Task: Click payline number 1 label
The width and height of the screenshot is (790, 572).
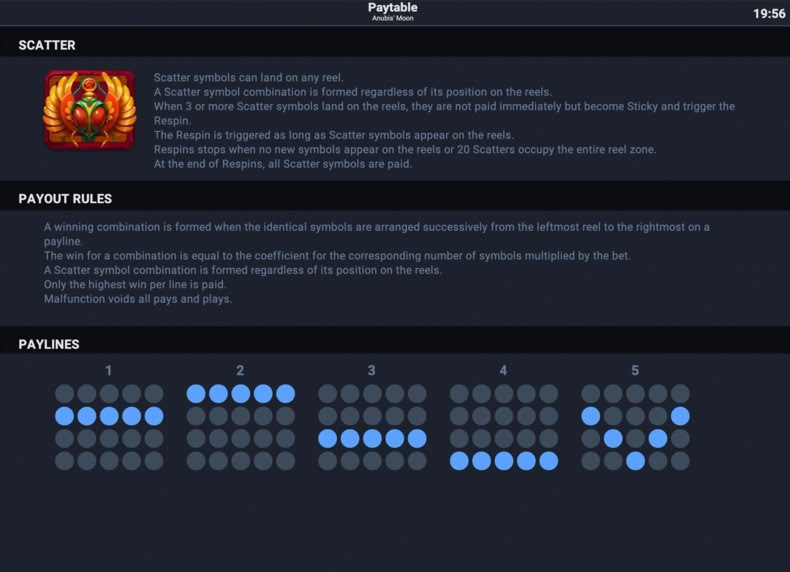Action: [108, 370]
